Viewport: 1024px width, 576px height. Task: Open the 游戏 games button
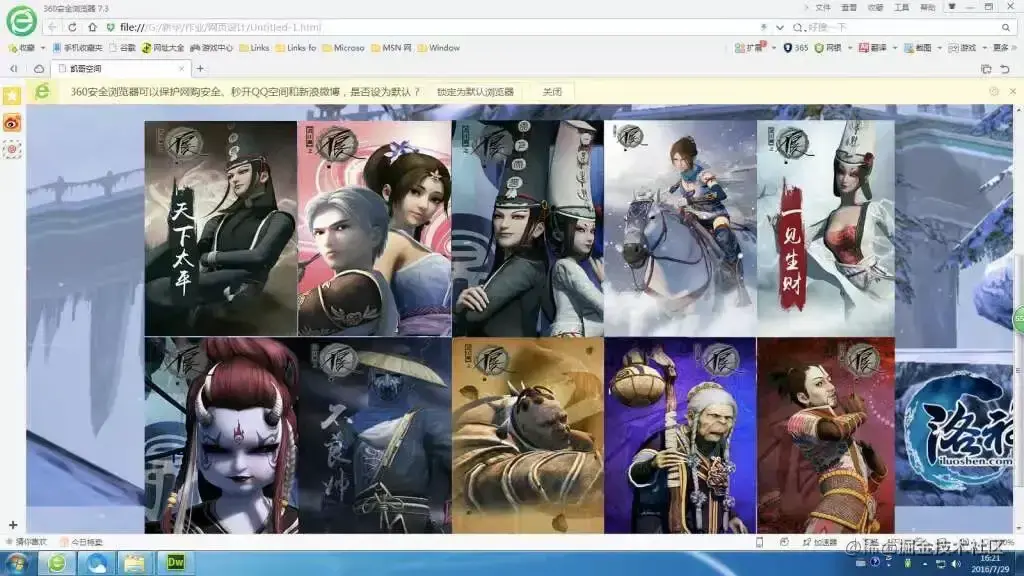pyautogui.click(x=962, y=48)
